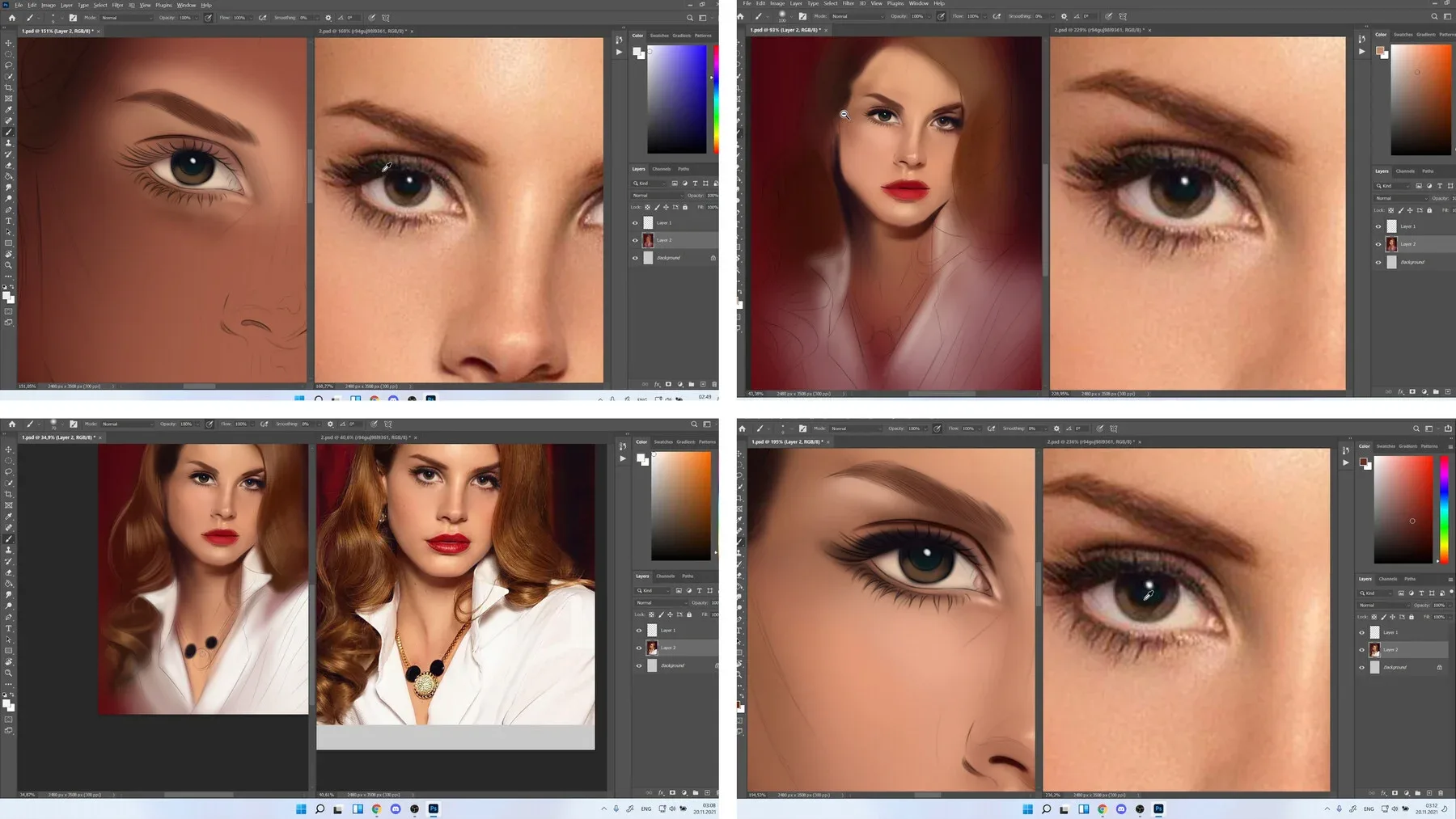Select the Brush tool in the 34.9% window

9,538
